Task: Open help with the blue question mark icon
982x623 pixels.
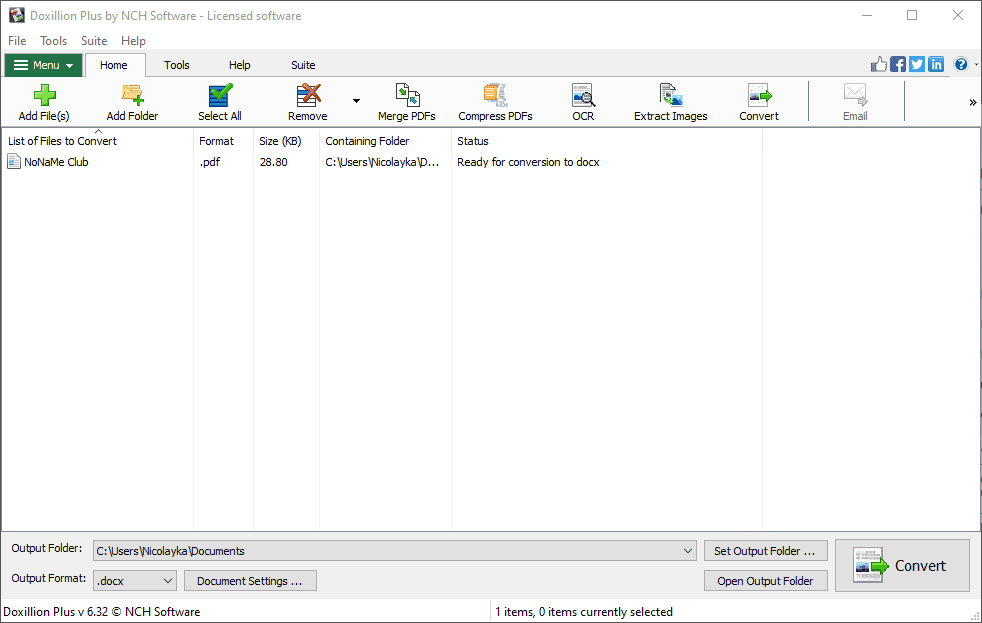Action: click(961, 64)
